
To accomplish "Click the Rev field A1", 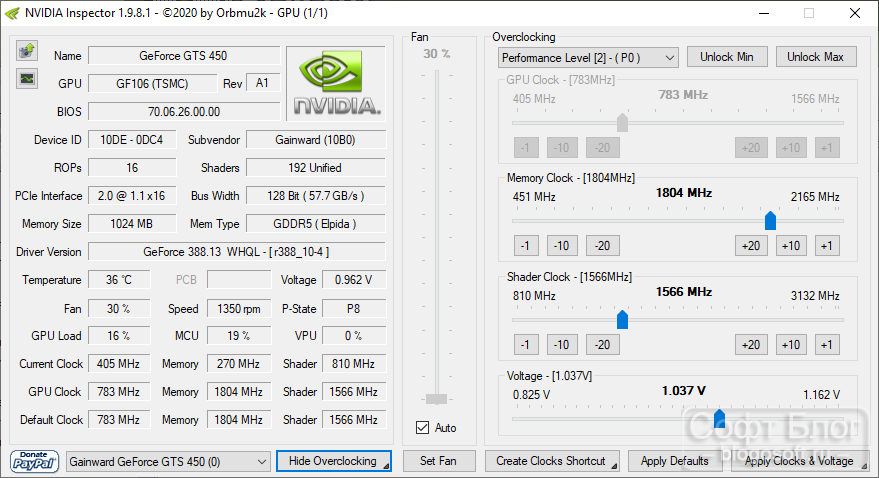I will [x=263, y=83].
